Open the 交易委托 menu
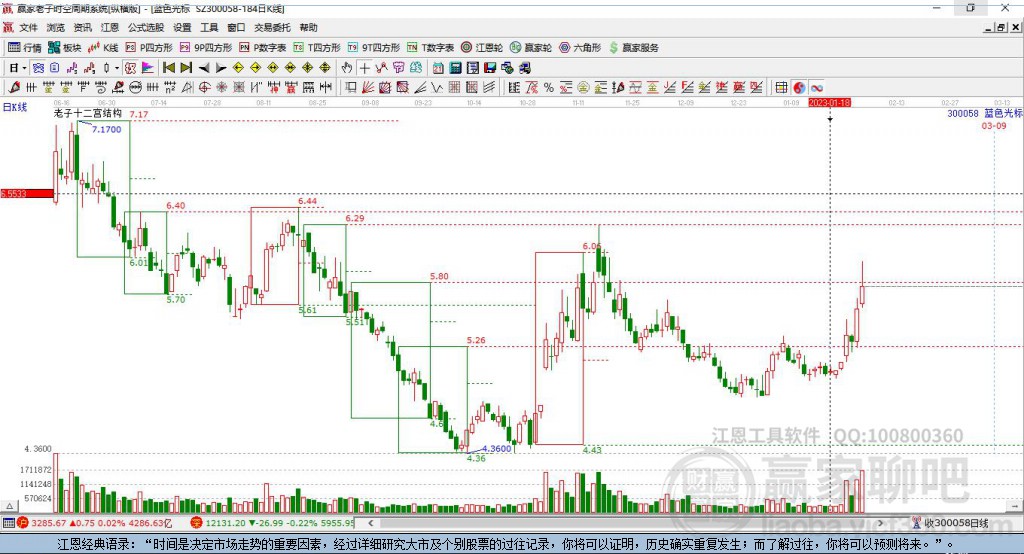The height and width of the screenshot is (554, 1024). (x=272, y=27)
